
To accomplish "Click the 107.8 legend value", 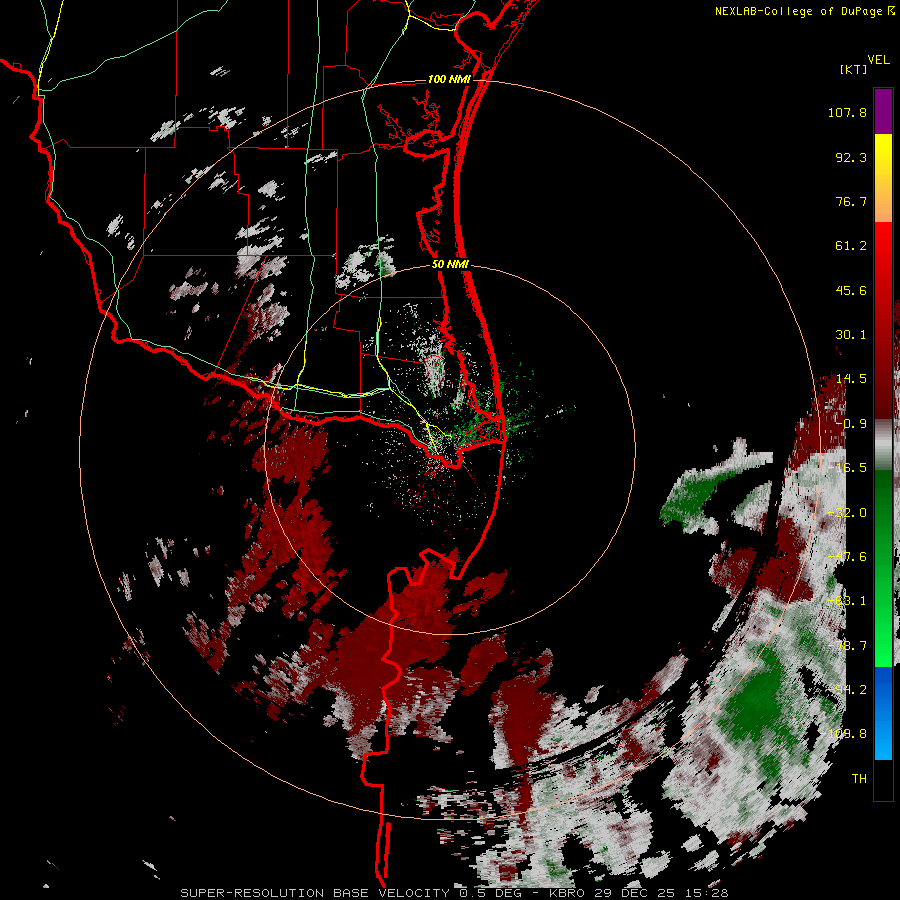I will [x=847, y=112].
